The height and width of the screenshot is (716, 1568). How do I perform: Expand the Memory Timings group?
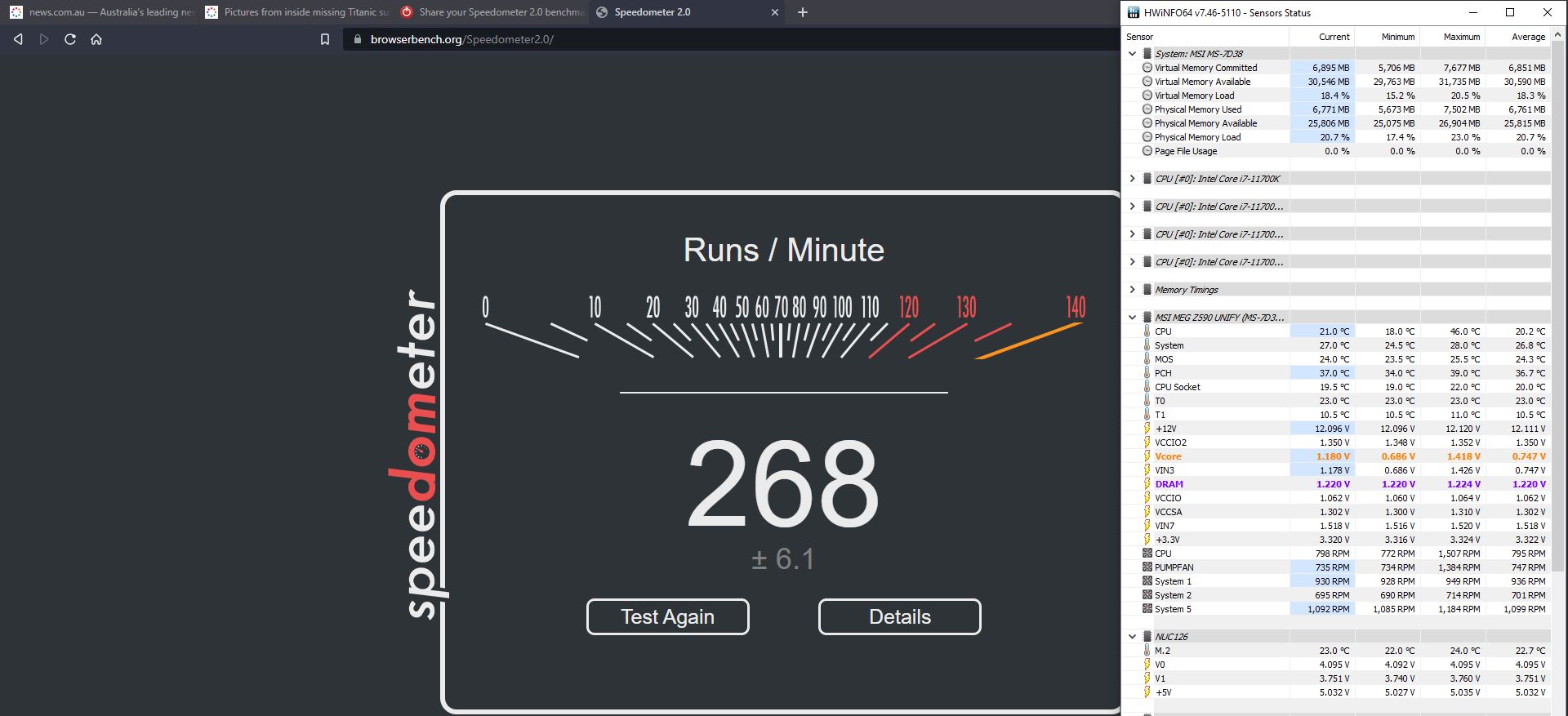pos(1132,290)
